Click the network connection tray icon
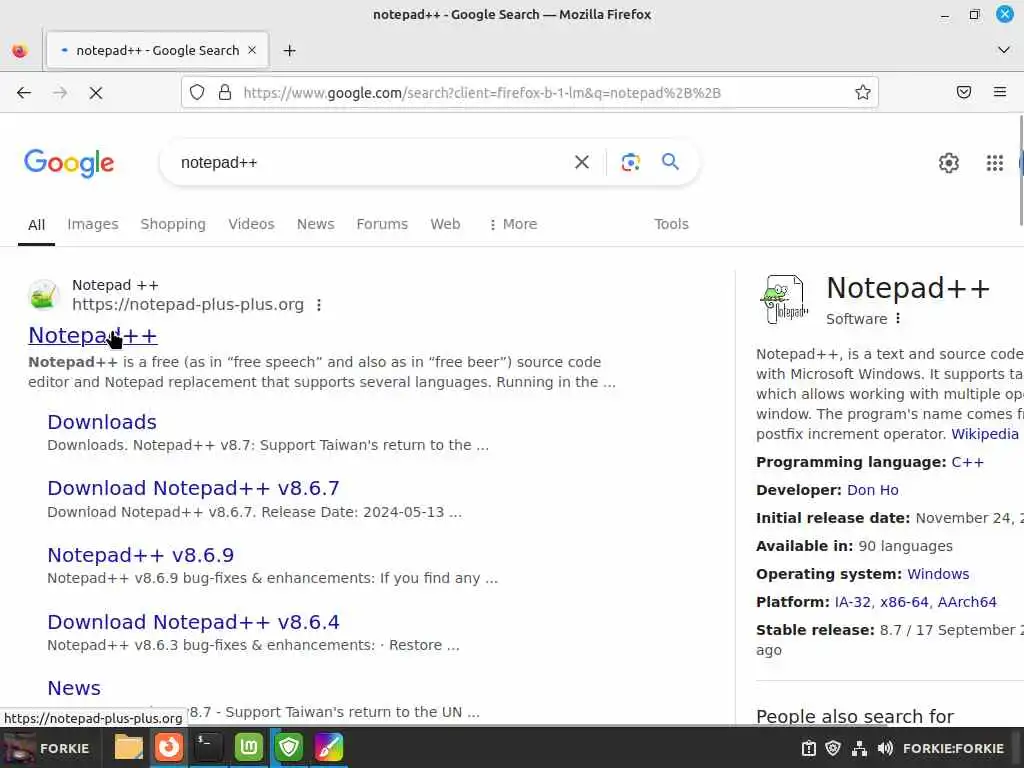 pyautogui.click(x=859, y=748)
